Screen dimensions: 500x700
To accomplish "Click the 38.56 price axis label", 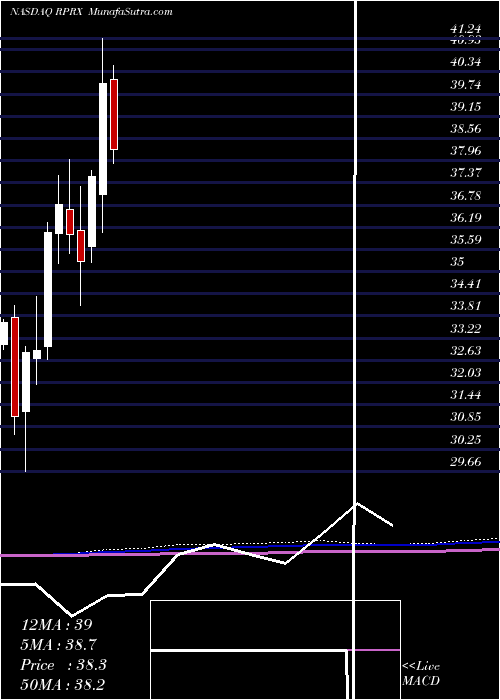I will [x=466, y=129].
